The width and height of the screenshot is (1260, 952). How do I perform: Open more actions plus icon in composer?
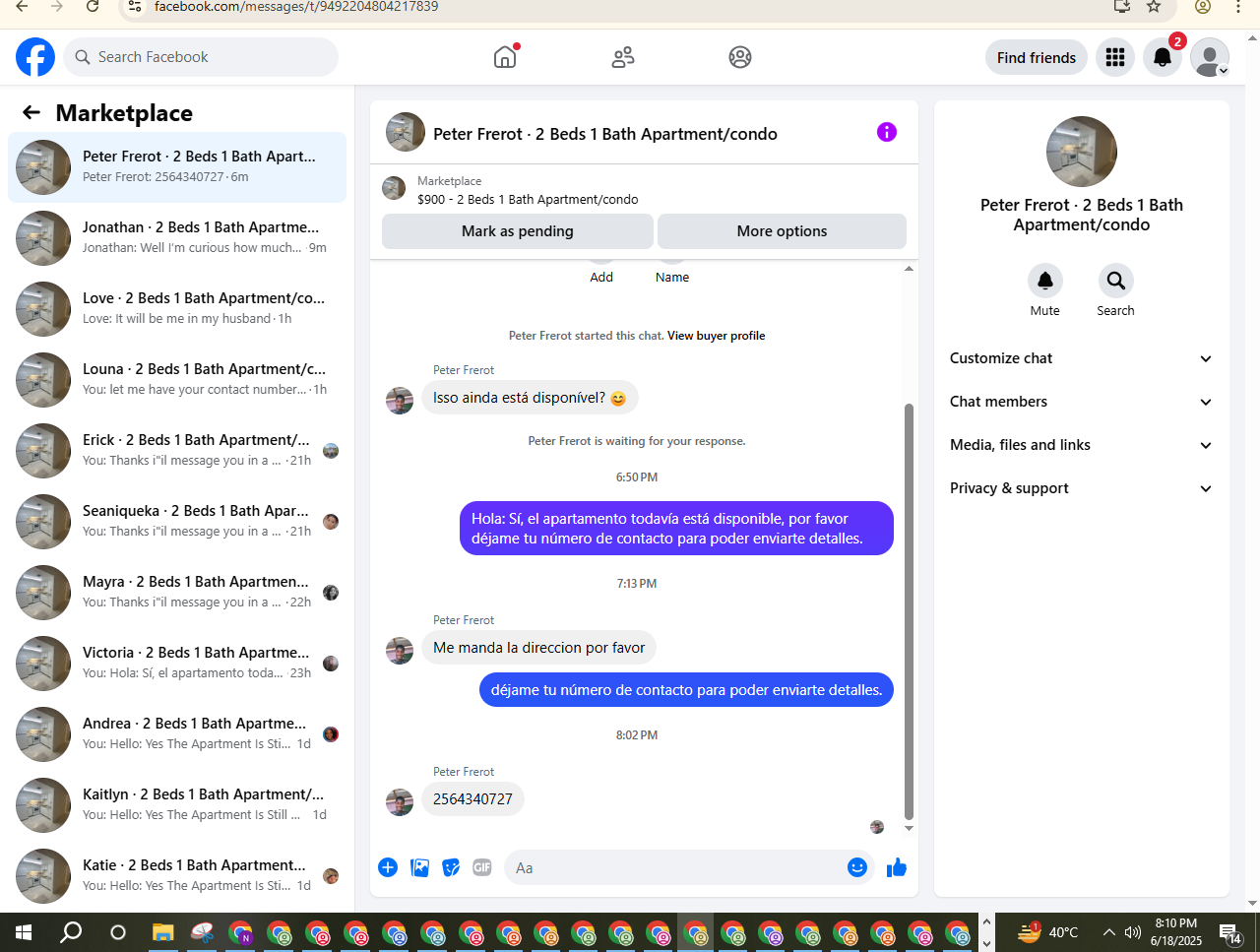(388, 867)
